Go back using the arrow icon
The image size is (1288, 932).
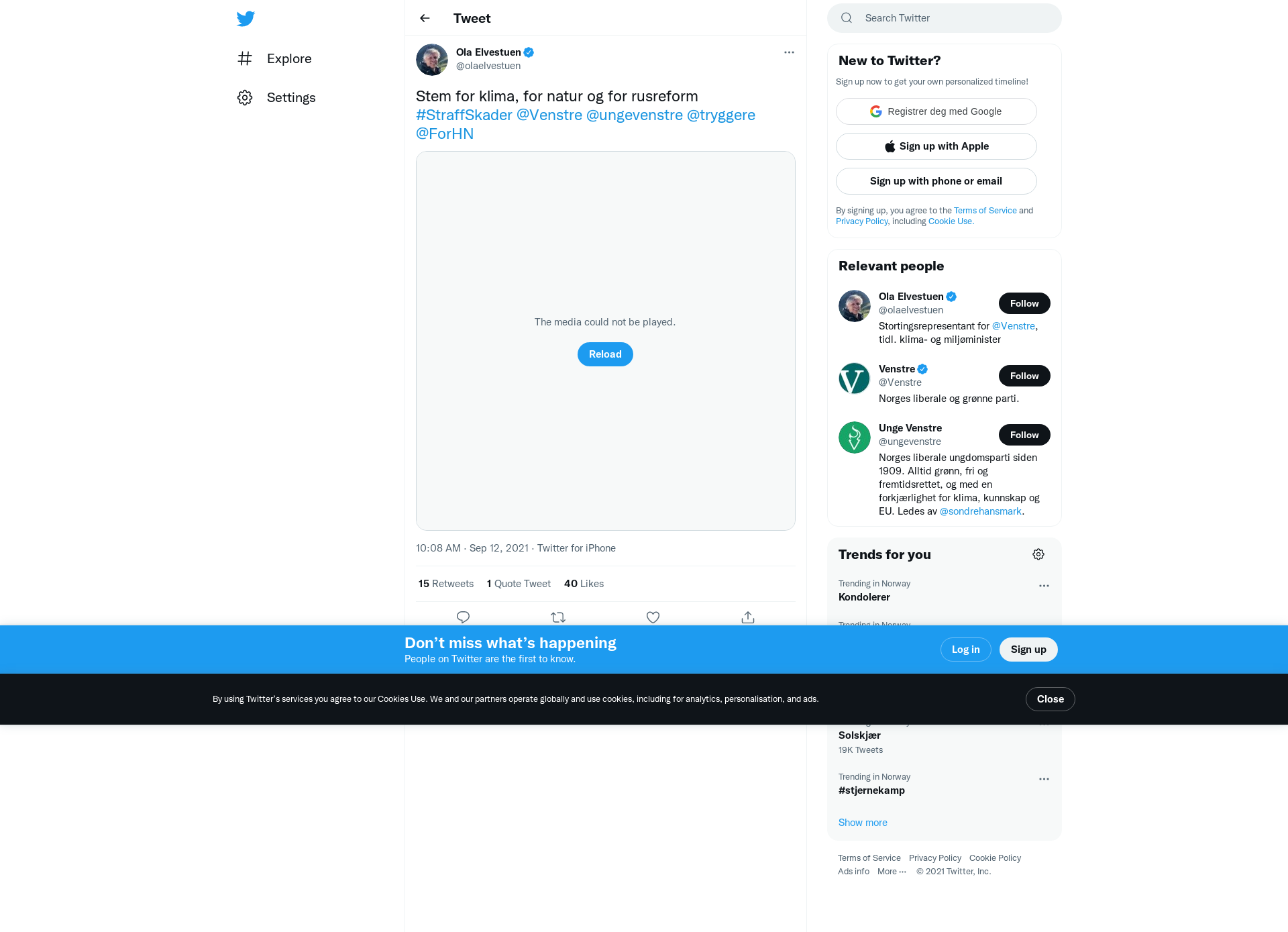coord(425,18)
